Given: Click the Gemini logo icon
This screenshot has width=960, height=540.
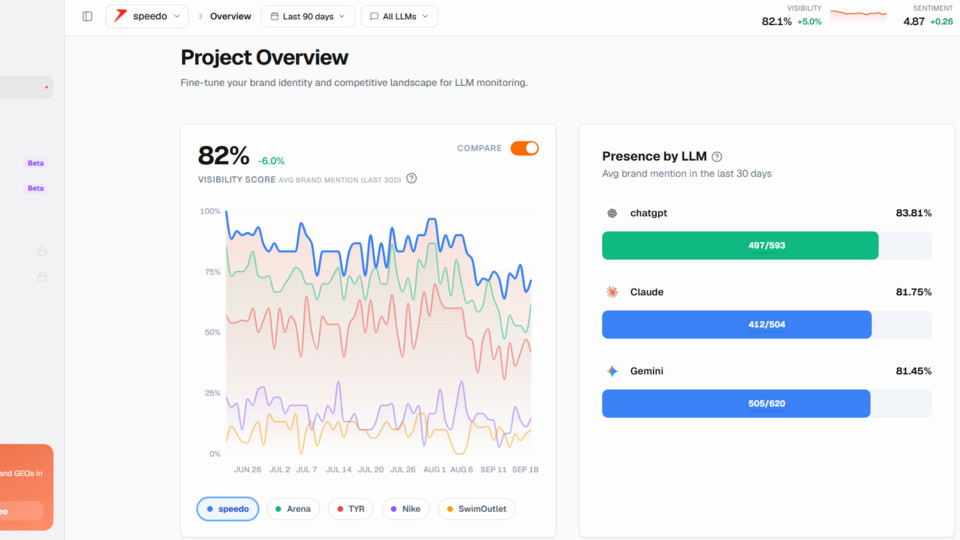Looking at the screenshot, I should 612,371.
